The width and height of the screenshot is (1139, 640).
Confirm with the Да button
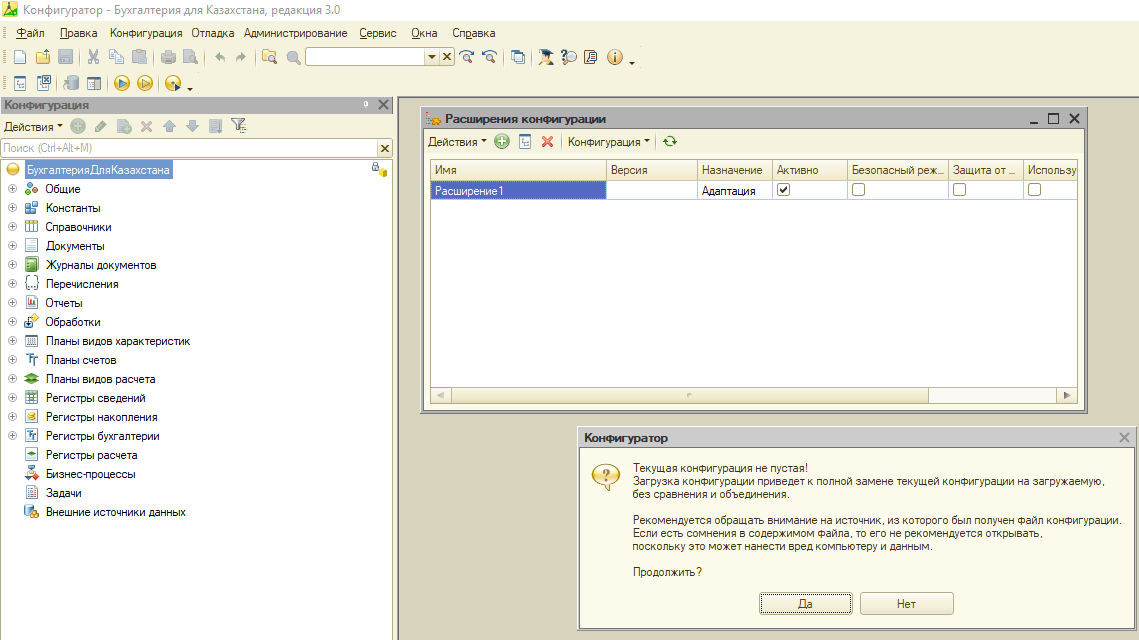tap(806, 604)
